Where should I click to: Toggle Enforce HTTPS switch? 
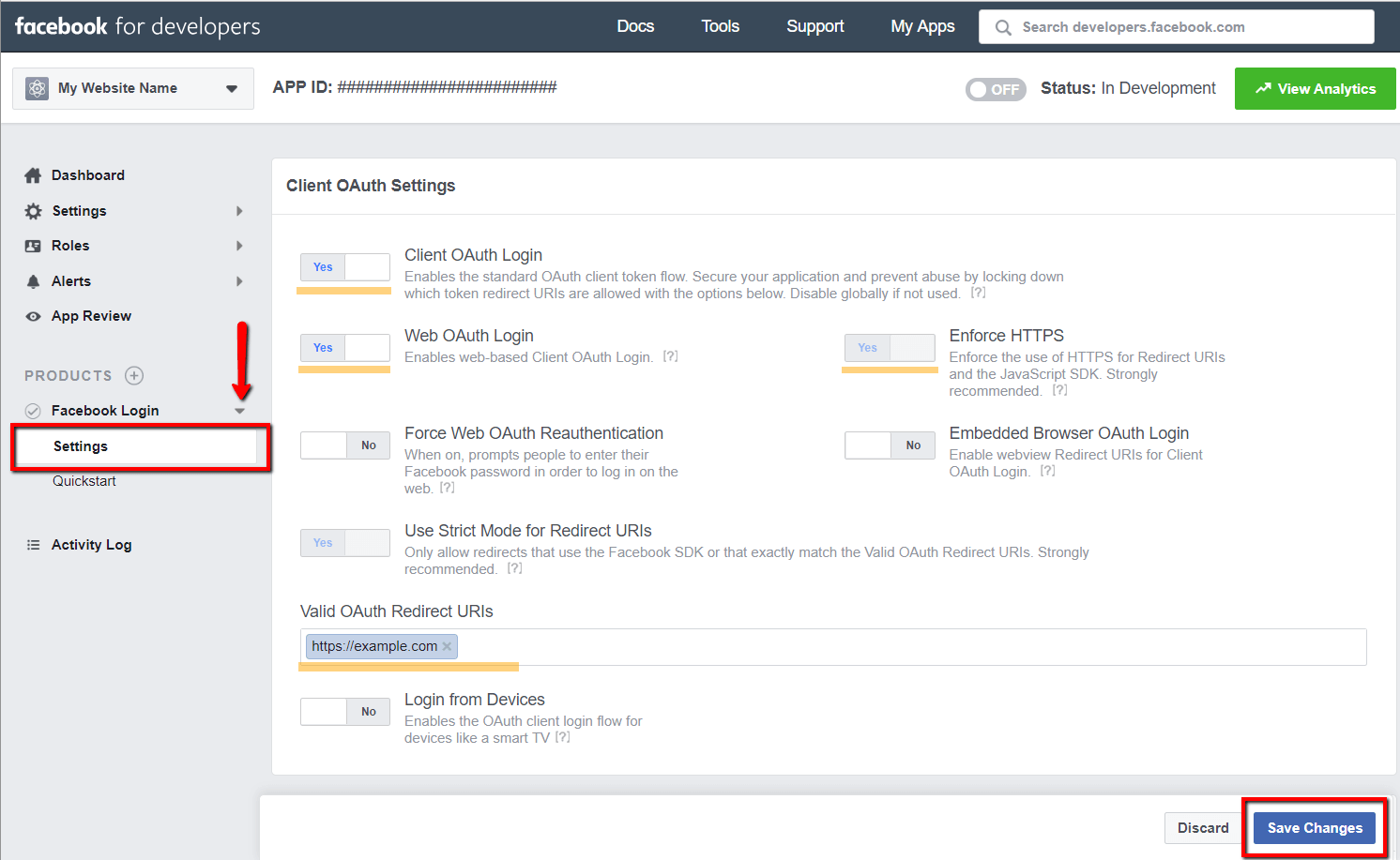coord(890,348)
